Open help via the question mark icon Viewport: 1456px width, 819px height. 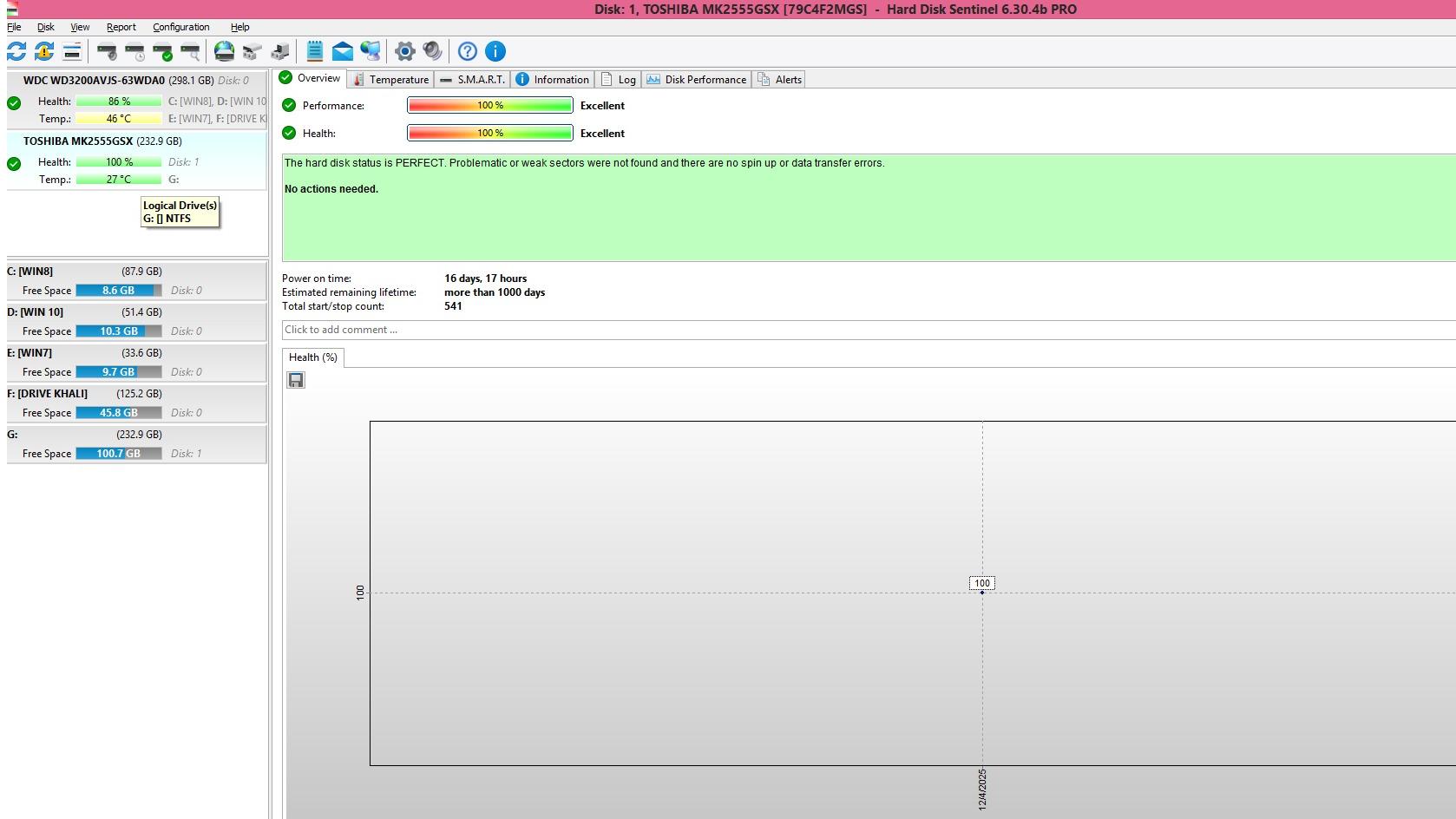click(467, 51)
